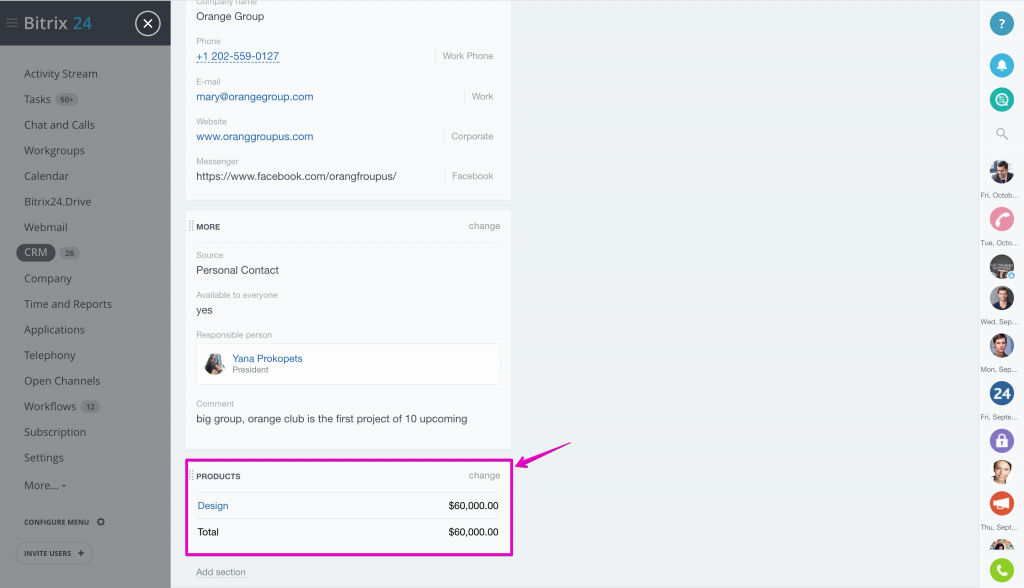Open Applications menu item

click(54, 330)
